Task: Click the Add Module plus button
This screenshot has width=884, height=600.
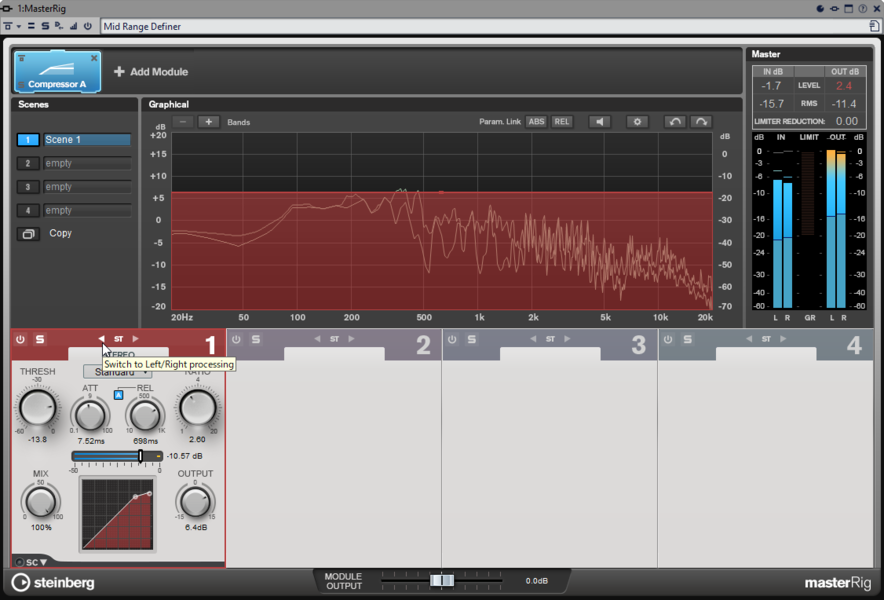Action: point(119,72)
